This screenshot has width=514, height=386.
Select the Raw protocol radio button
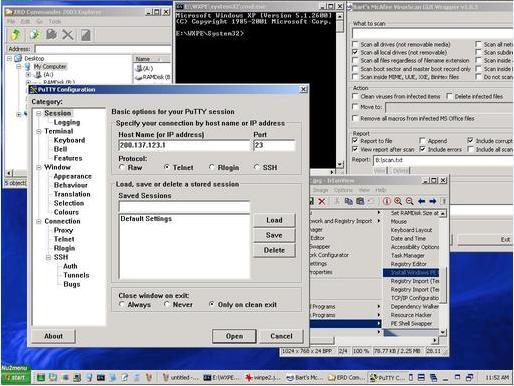click(x=122, y=167)
